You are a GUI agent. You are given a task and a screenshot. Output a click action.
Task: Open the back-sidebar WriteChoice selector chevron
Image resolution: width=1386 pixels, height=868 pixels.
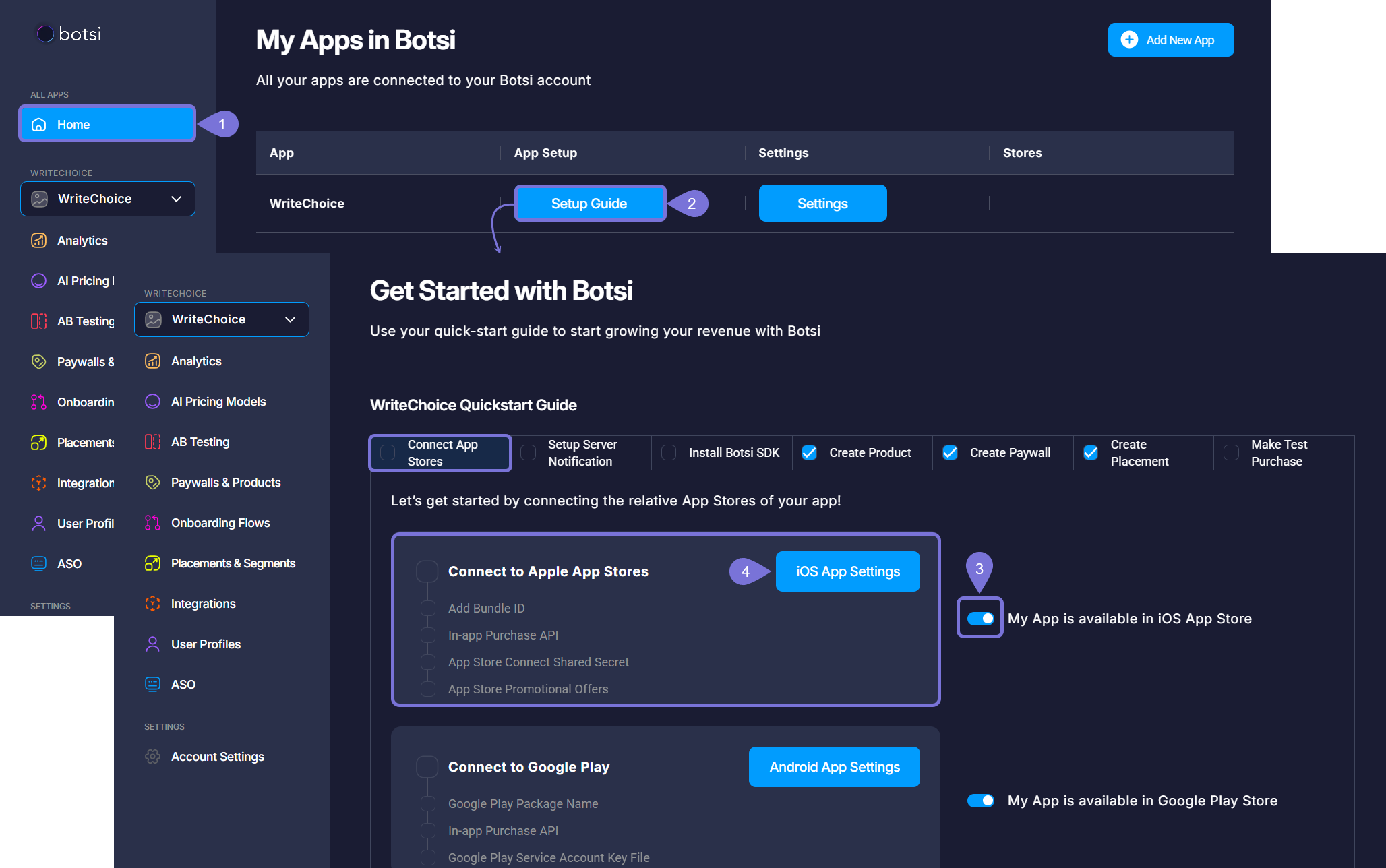pyautogui.click(x=177, y=199)
